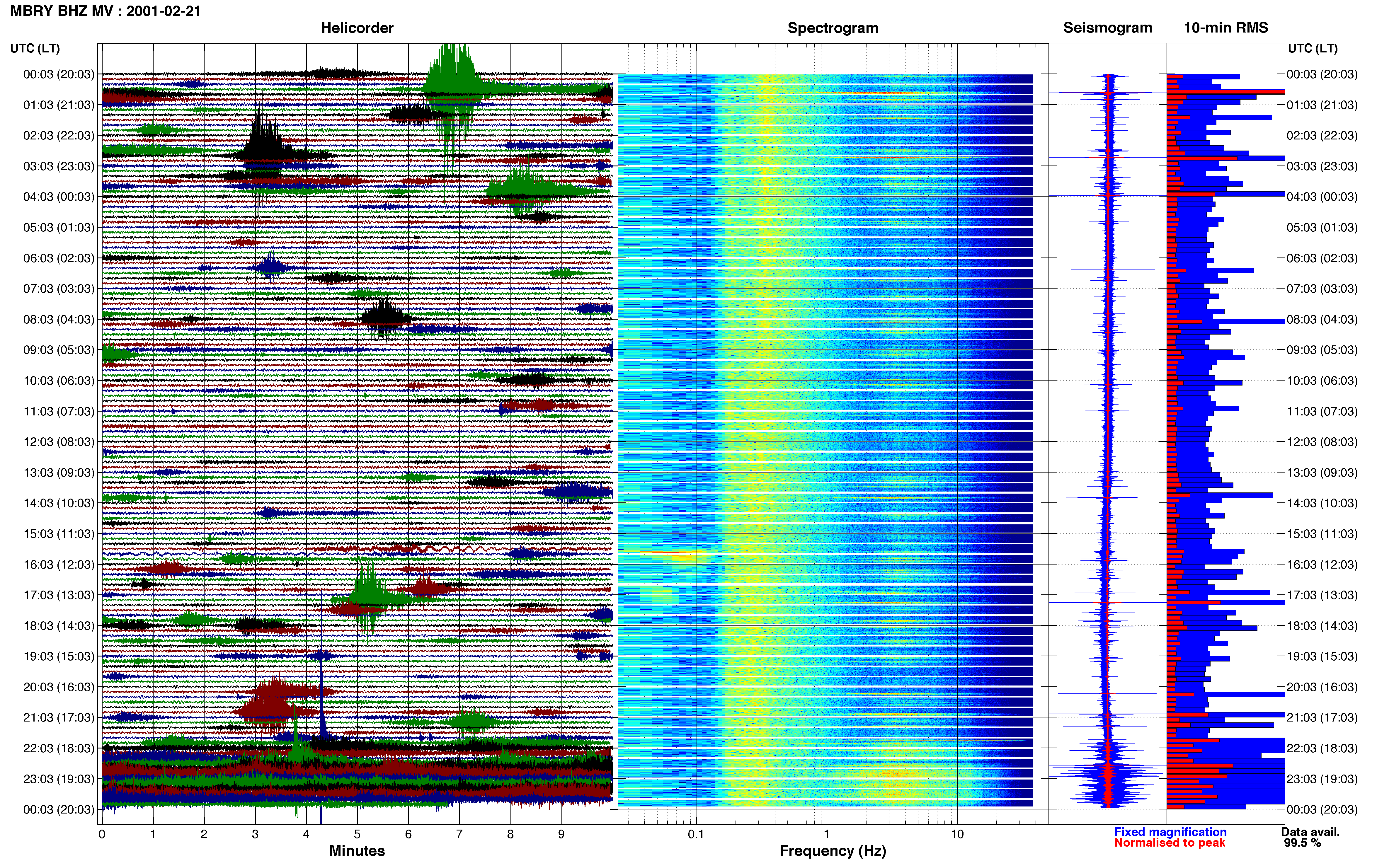Click left time label '23:03 (19:03)'

[59, 779]
